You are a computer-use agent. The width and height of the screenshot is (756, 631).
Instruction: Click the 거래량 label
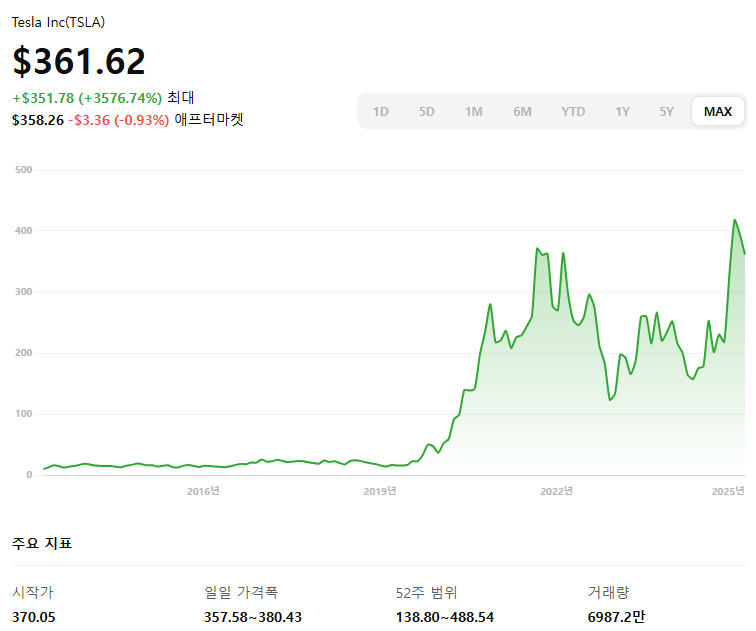point(608,592)
